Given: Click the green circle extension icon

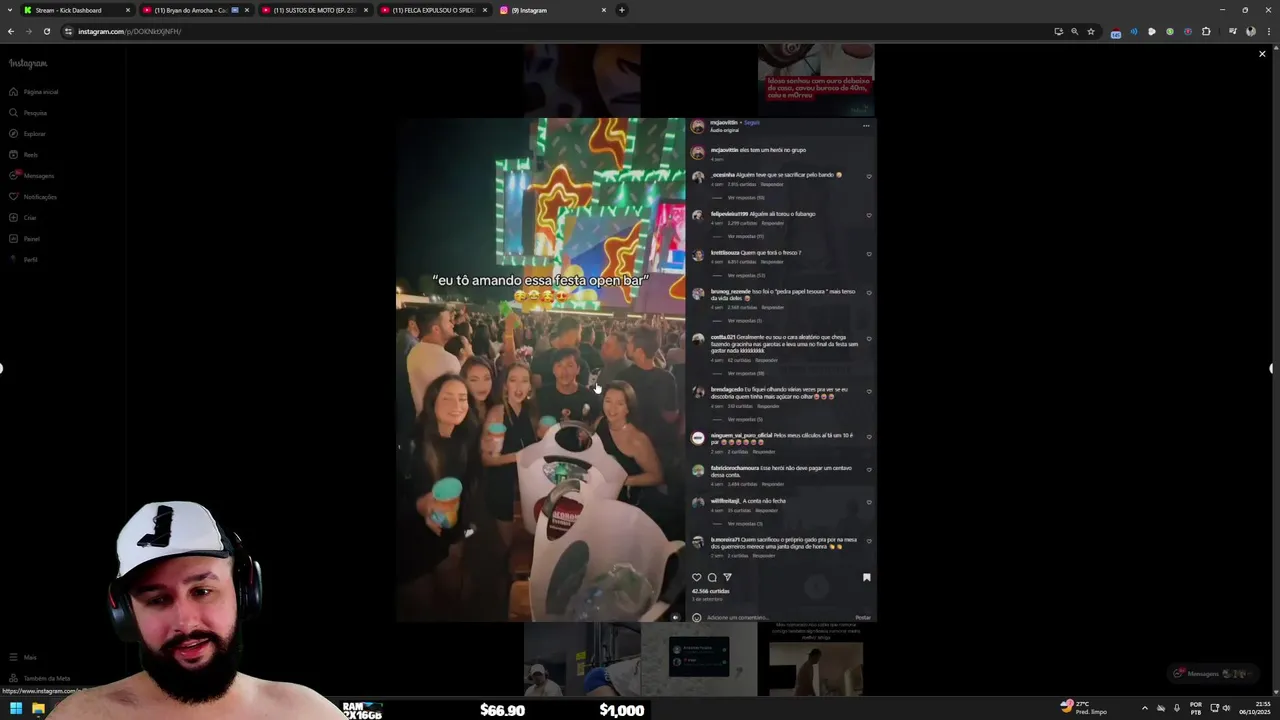Looking at the screenshot, I should pyautogui.click(x=1170, y=31).
